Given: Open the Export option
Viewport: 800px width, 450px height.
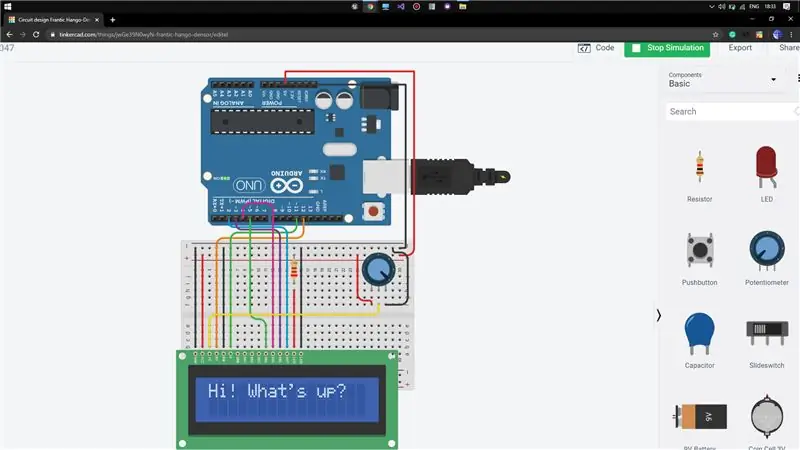Looking at the screenshot, I should coord(740,48).
